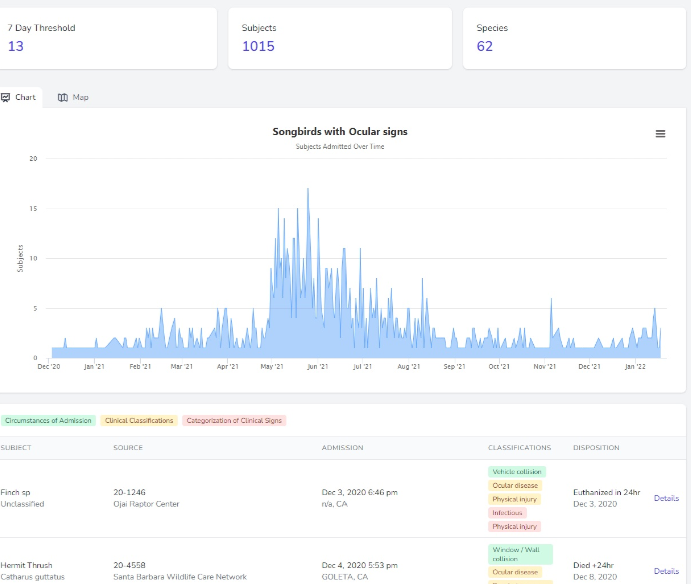This screenshot has width=691, height=584.
Task: Click the Infectious red classification tag
Action: tap(507, 513)
